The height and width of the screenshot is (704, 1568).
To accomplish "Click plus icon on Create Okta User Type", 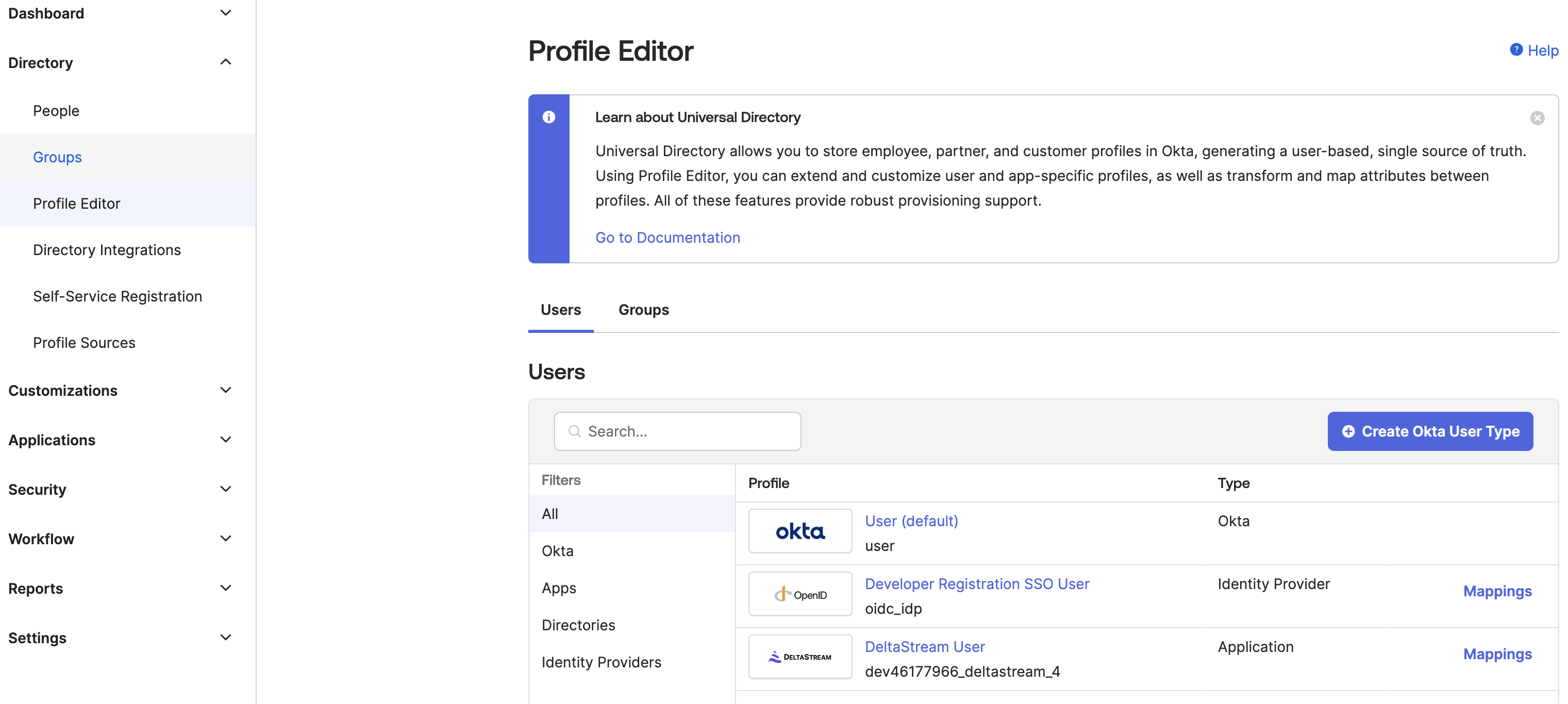I will point(1348,431).
